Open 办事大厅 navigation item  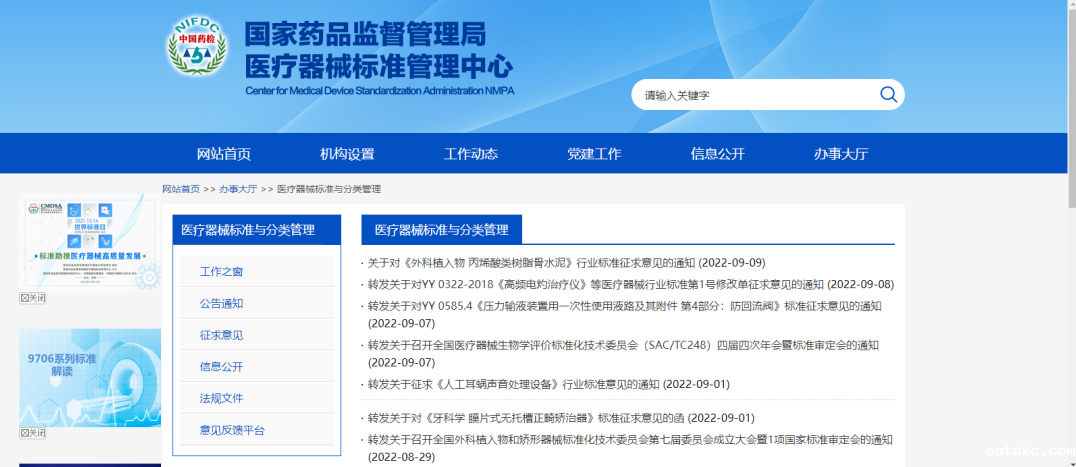tap(841, 154)
